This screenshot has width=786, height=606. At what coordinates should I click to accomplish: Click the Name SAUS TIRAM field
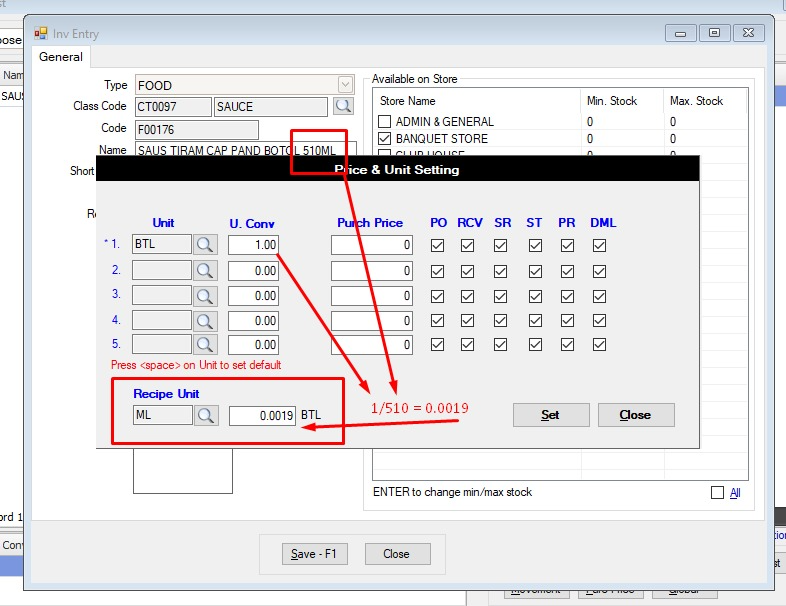click(246, 149)
